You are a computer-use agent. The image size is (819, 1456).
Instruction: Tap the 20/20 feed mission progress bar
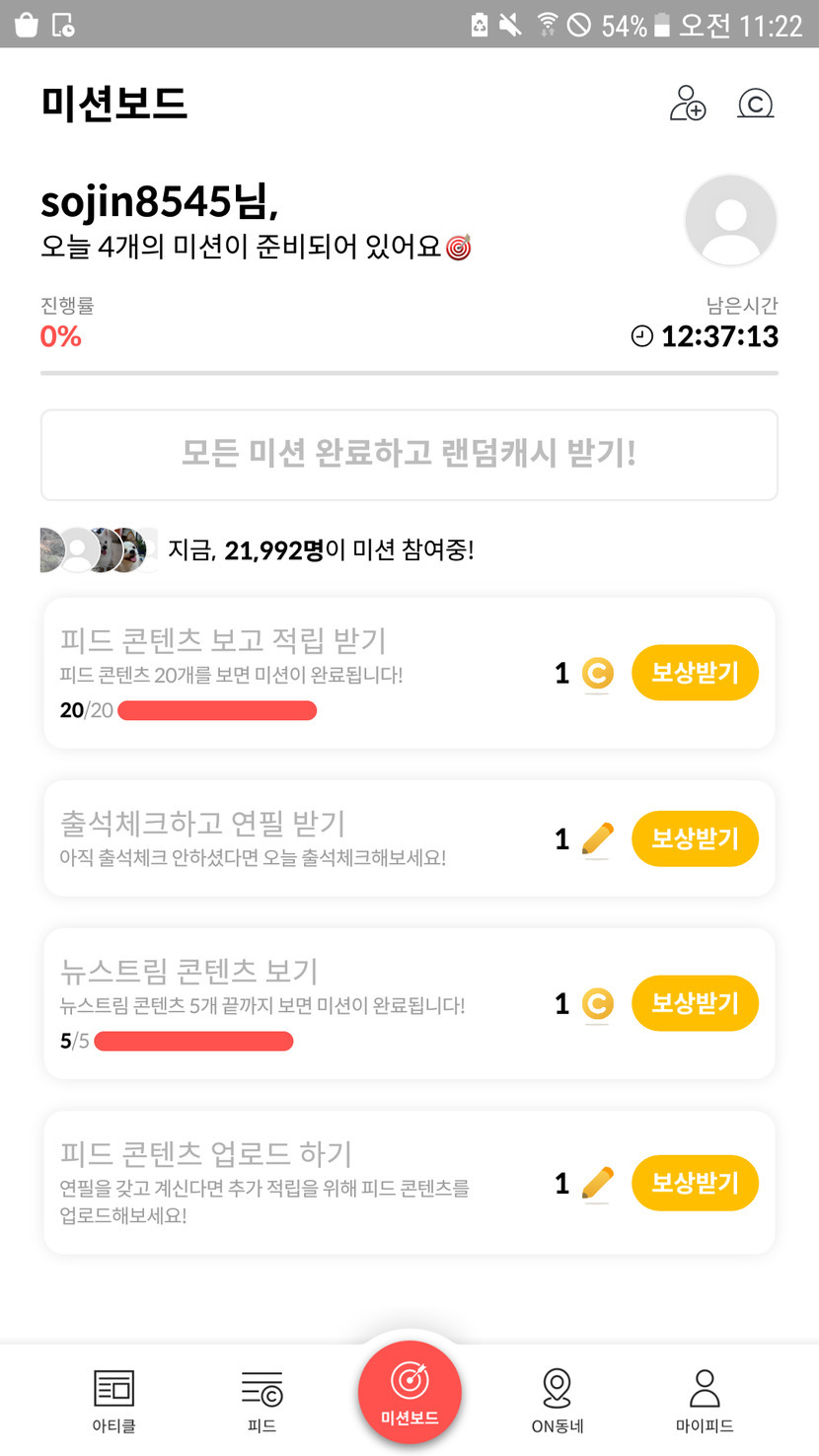point(217,710)
